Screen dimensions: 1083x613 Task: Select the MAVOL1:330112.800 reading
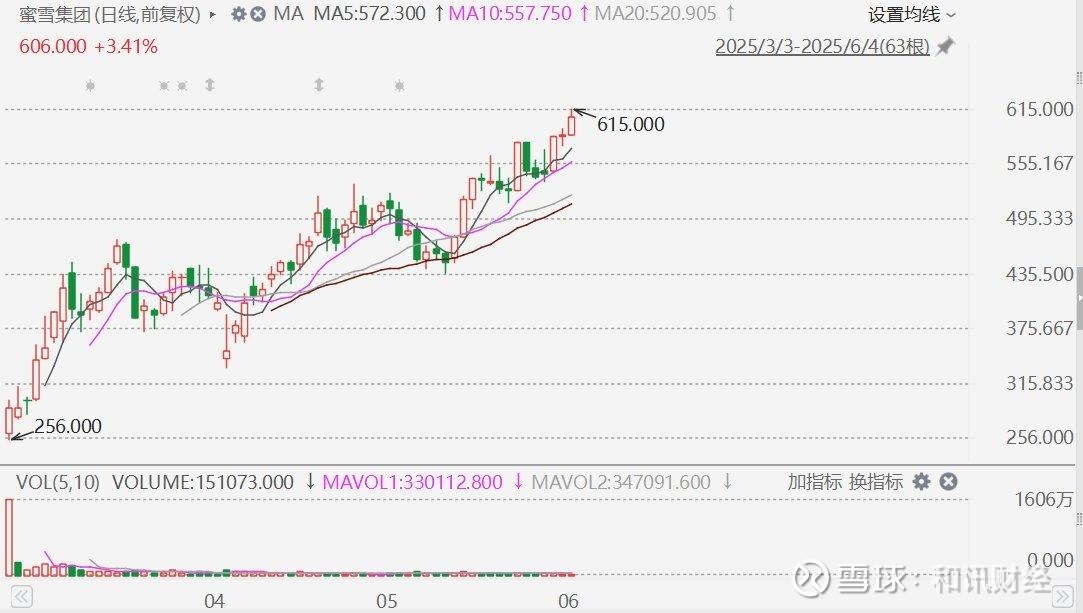coord(412,482)
